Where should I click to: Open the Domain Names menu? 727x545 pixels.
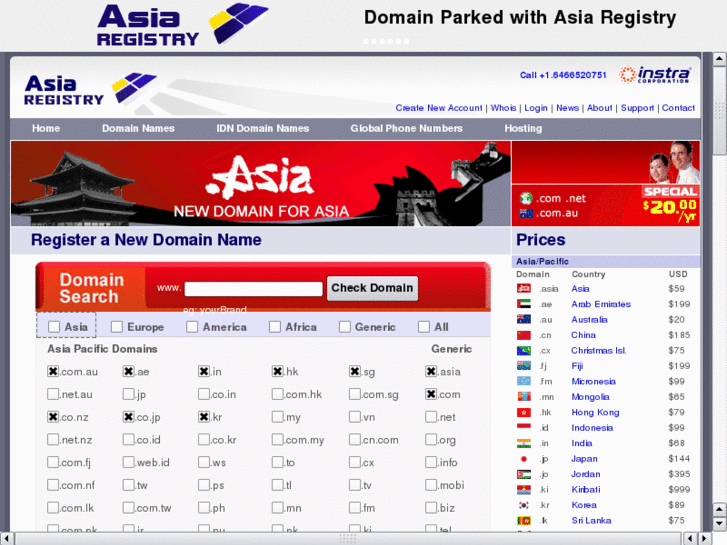[x=138, y=129]
